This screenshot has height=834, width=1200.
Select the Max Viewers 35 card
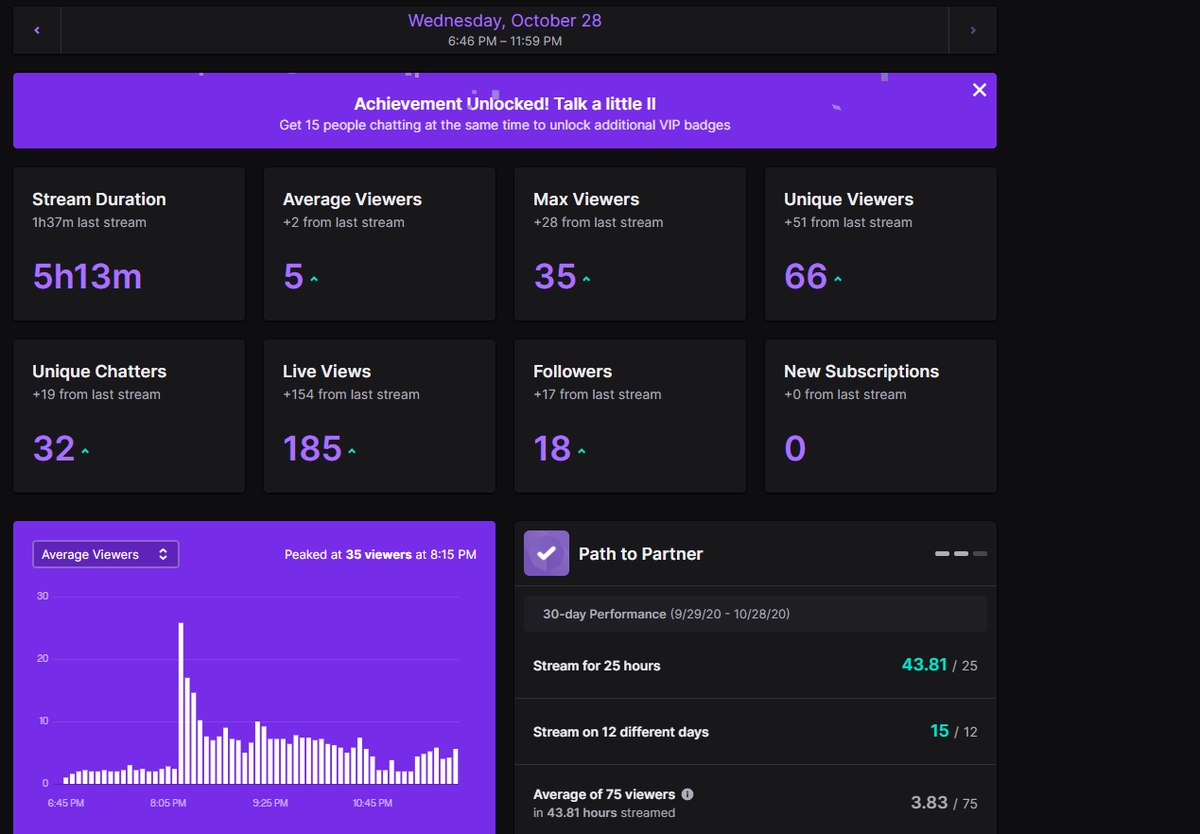click(x=630, y=244)
